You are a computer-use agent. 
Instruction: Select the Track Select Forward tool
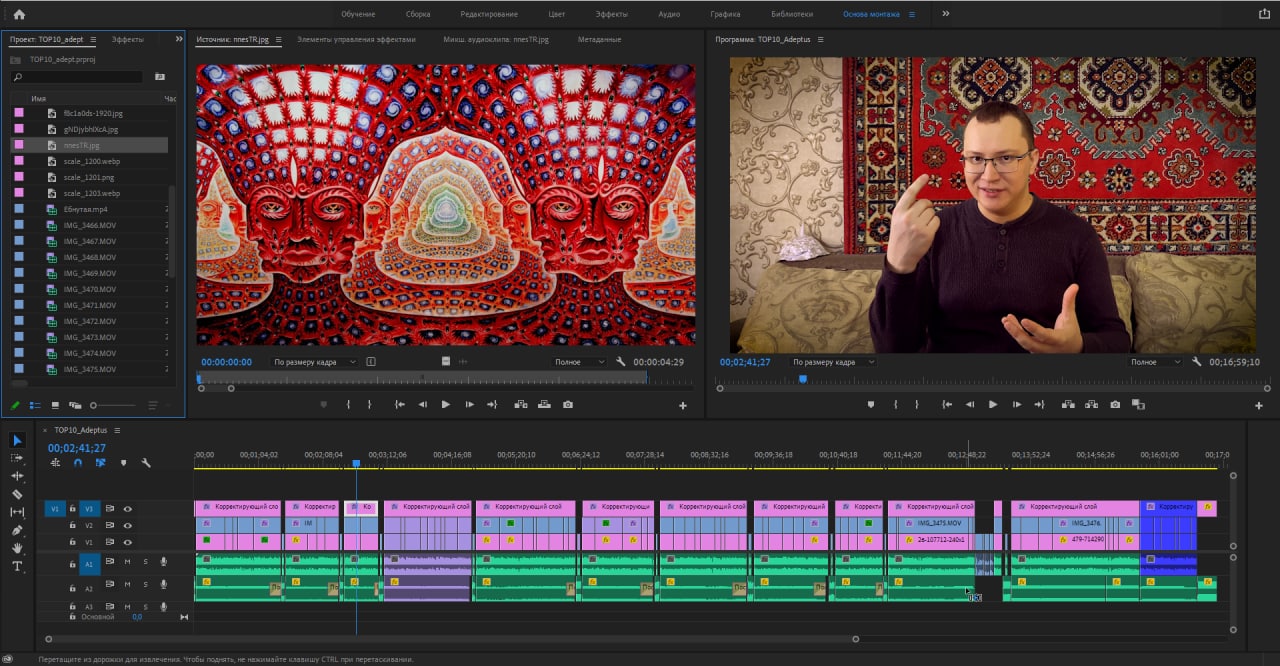[17, 458]
